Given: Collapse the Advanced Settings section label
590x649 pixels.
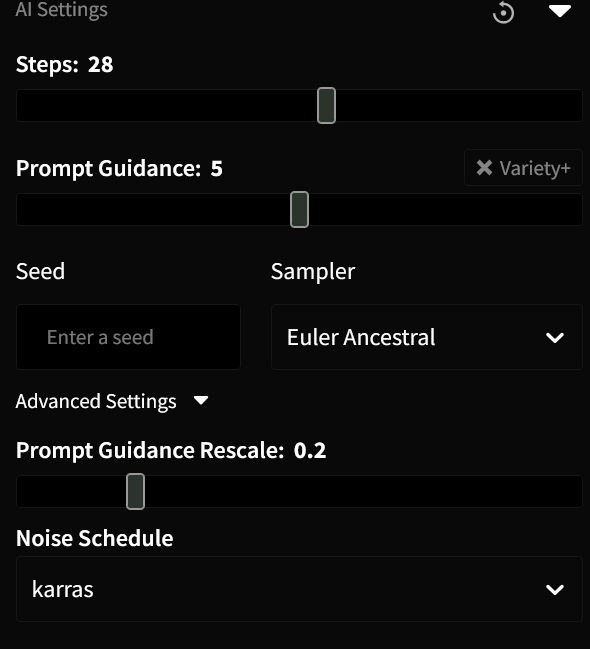Looking at the screenshot, I should coord(96,401).
